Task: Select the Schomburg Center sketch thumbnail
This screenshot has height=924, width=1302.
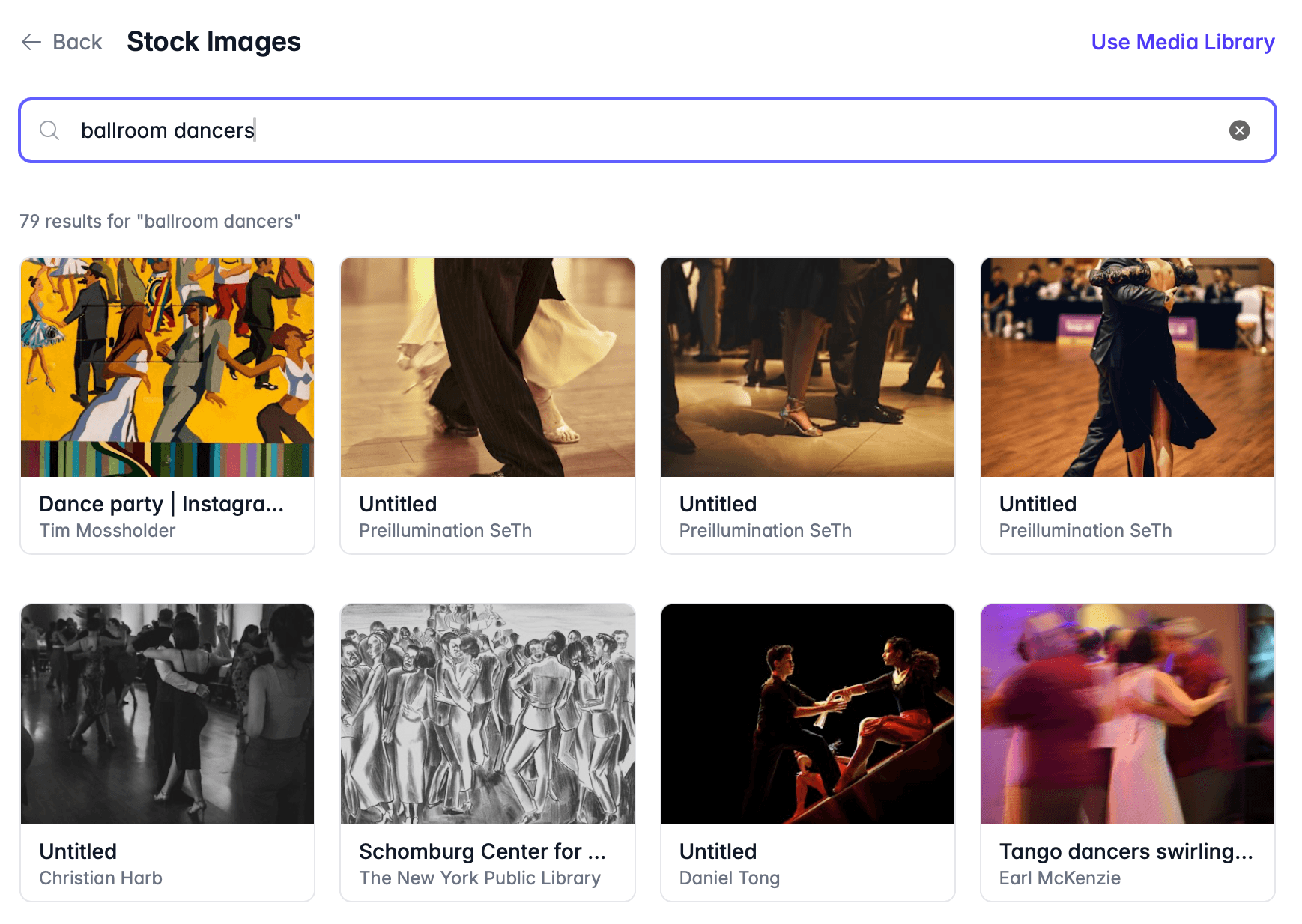Action: (x=488, y=714)
